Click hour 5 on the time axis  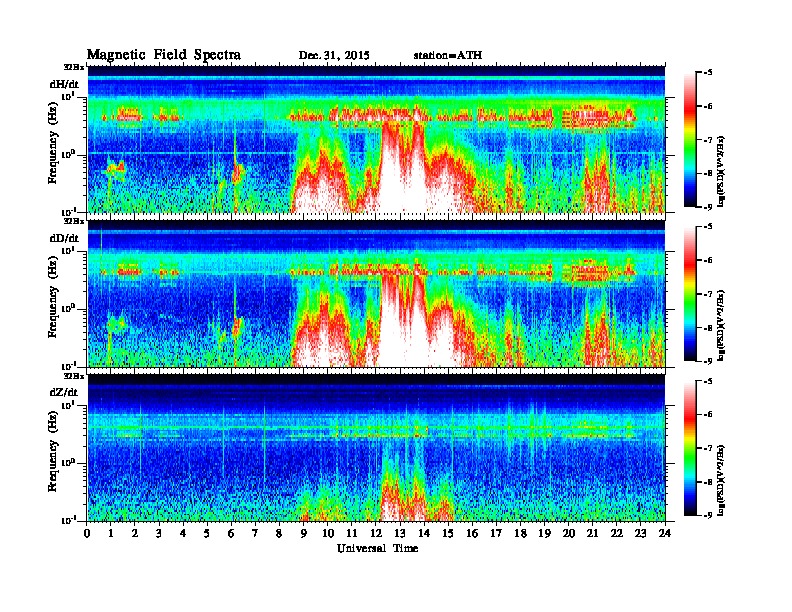pyautogui.click(x=207, y=533)
